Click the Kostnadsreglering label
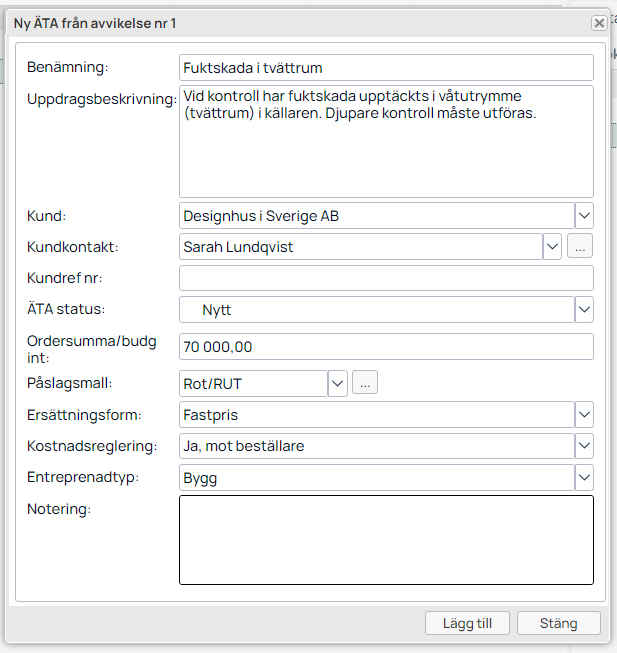Viewport: 617px width, 653px height. (x=92, y=446)
